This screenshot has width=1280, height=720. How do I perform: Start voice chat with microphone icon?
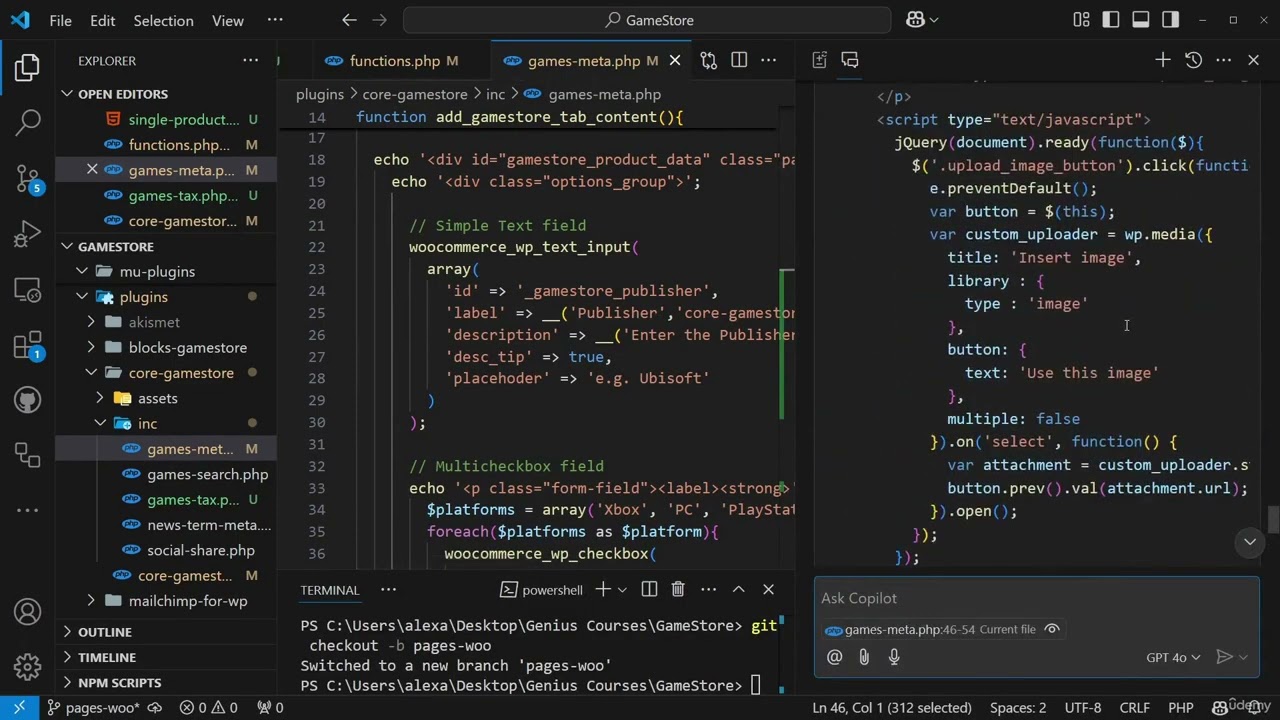click(x=894, y=657)
